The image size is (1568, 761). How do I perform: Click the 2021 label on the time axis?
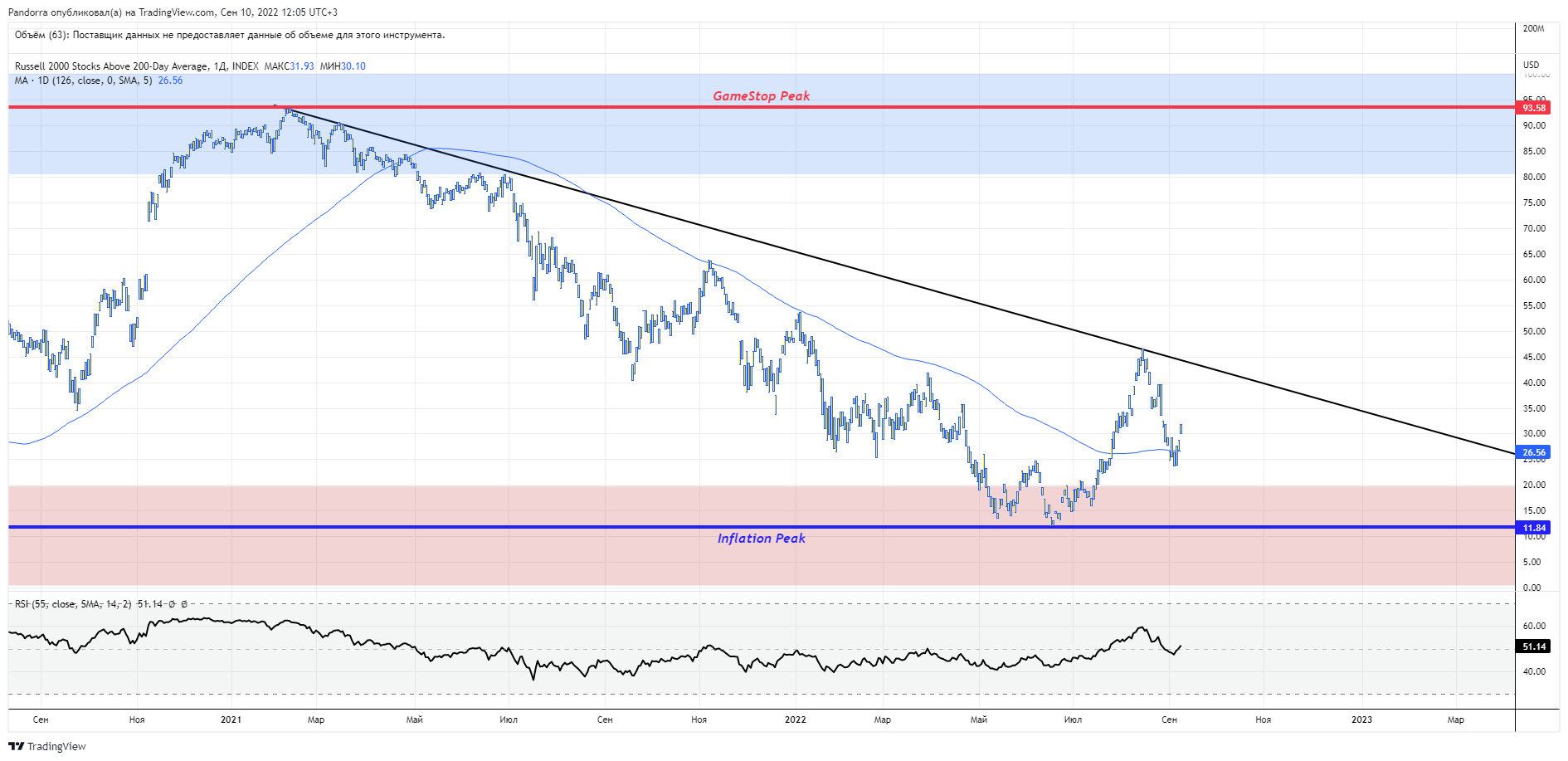point(231,720)
